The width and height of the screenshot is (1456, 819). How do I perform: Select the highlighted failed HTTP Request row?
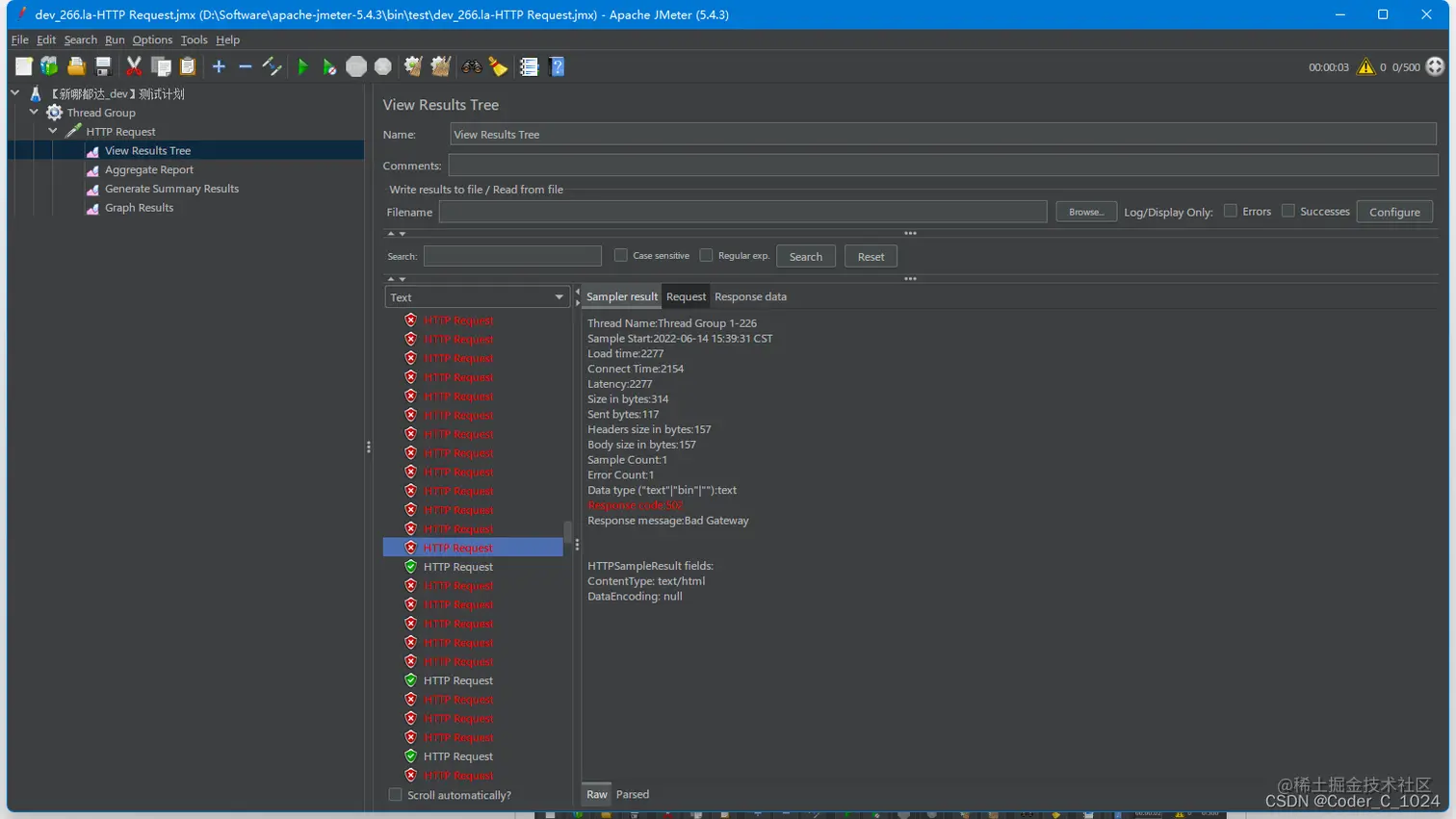pos(473,548)
